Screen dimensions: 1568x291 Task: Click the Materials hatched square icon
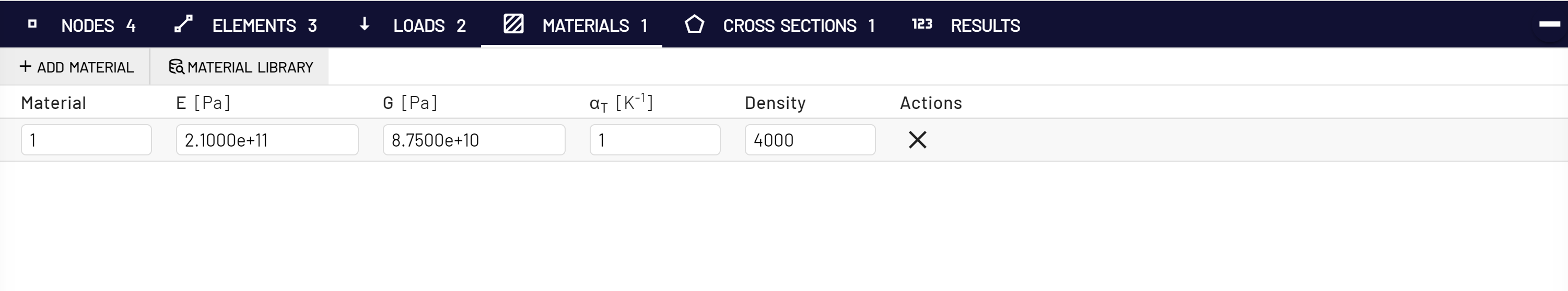point(514,23)
